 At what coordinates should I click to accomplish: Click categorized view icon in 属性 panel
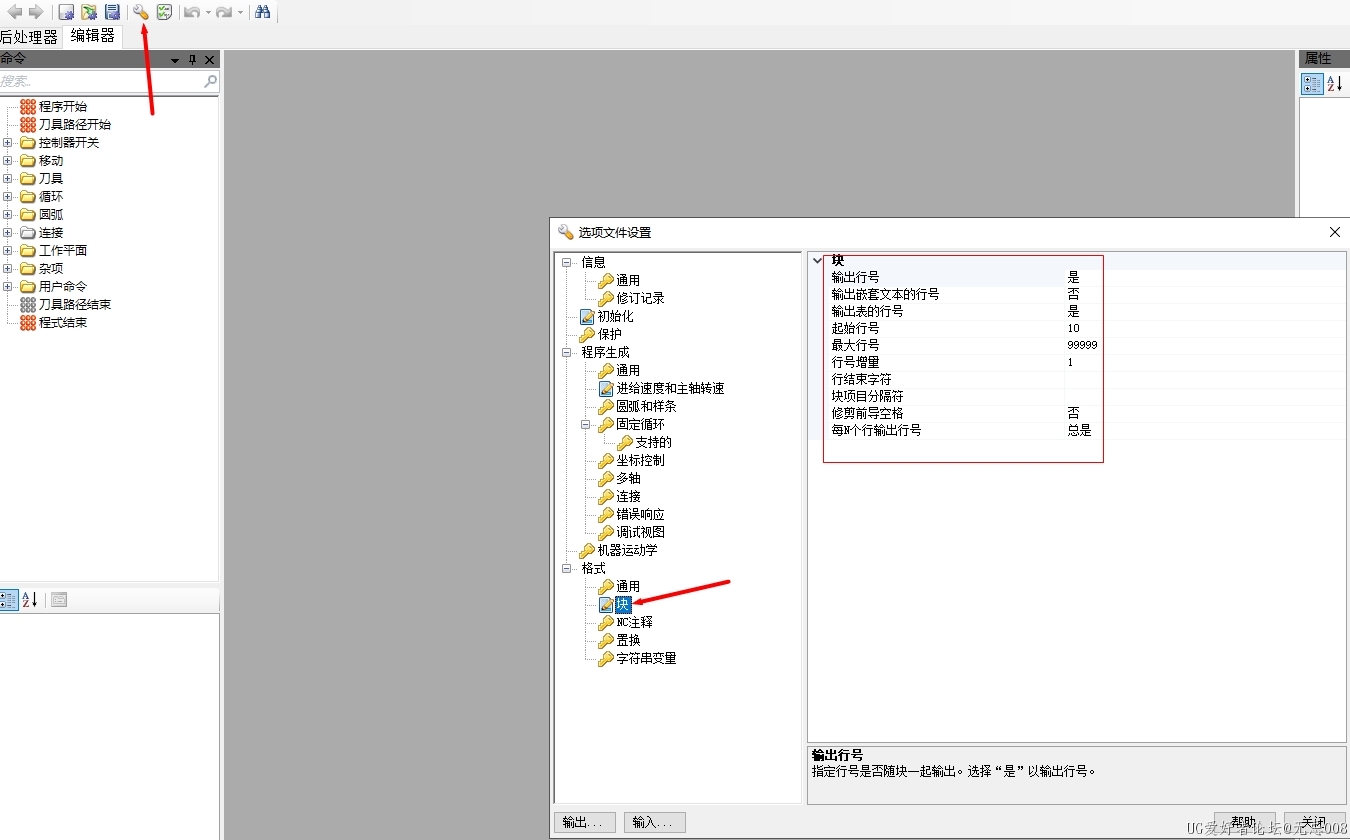coord(1312,84)
